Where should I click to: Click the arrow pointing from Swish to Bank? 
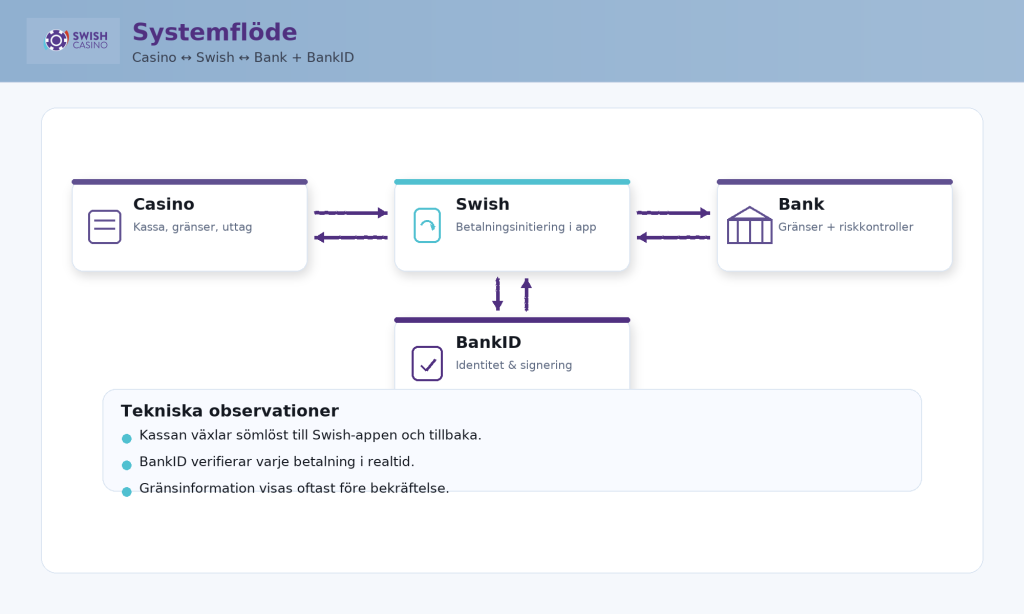pos(673,213)
